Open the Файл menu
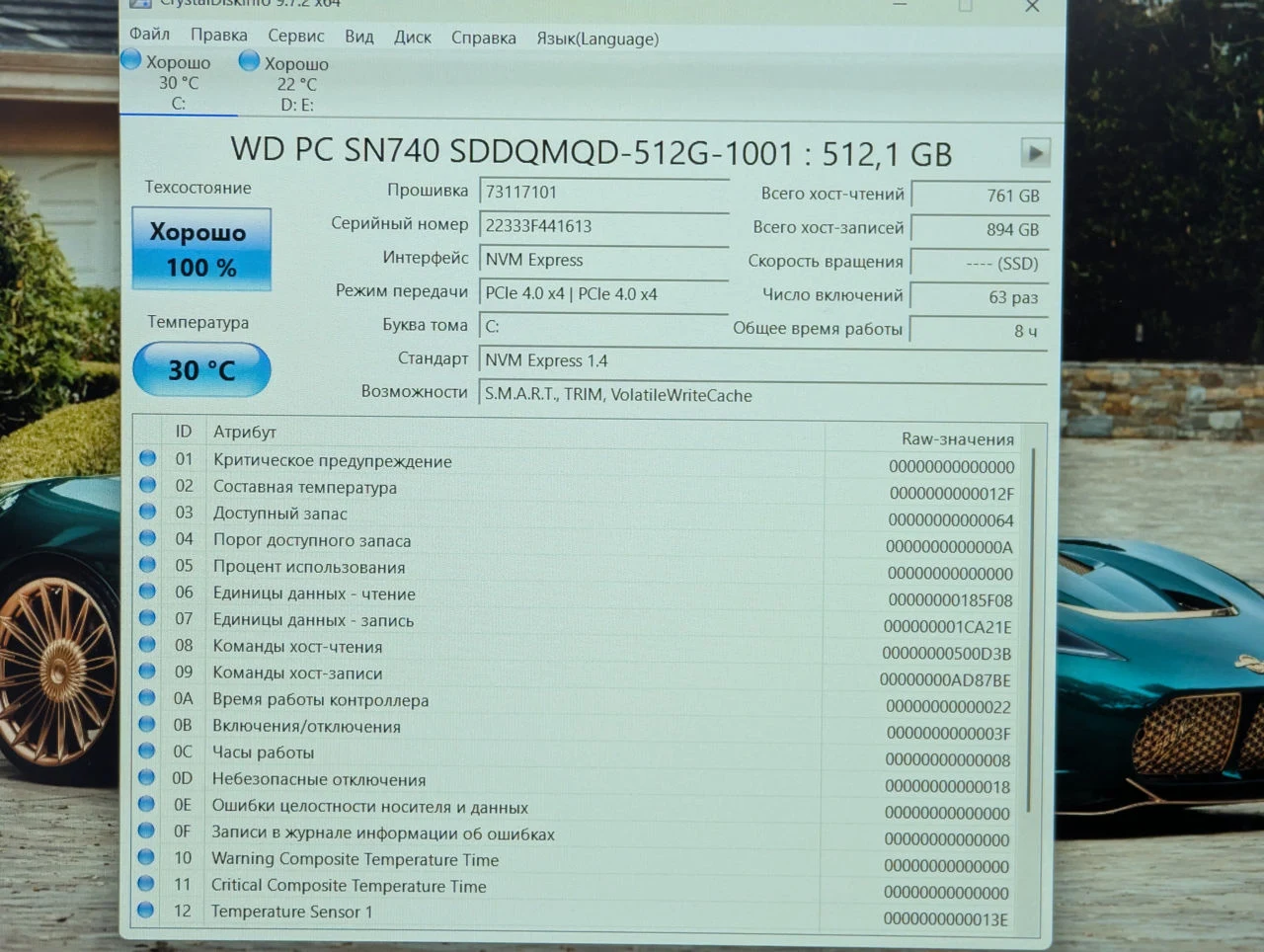This screenshot has width=1264, height=952. [x=149, y=35]
